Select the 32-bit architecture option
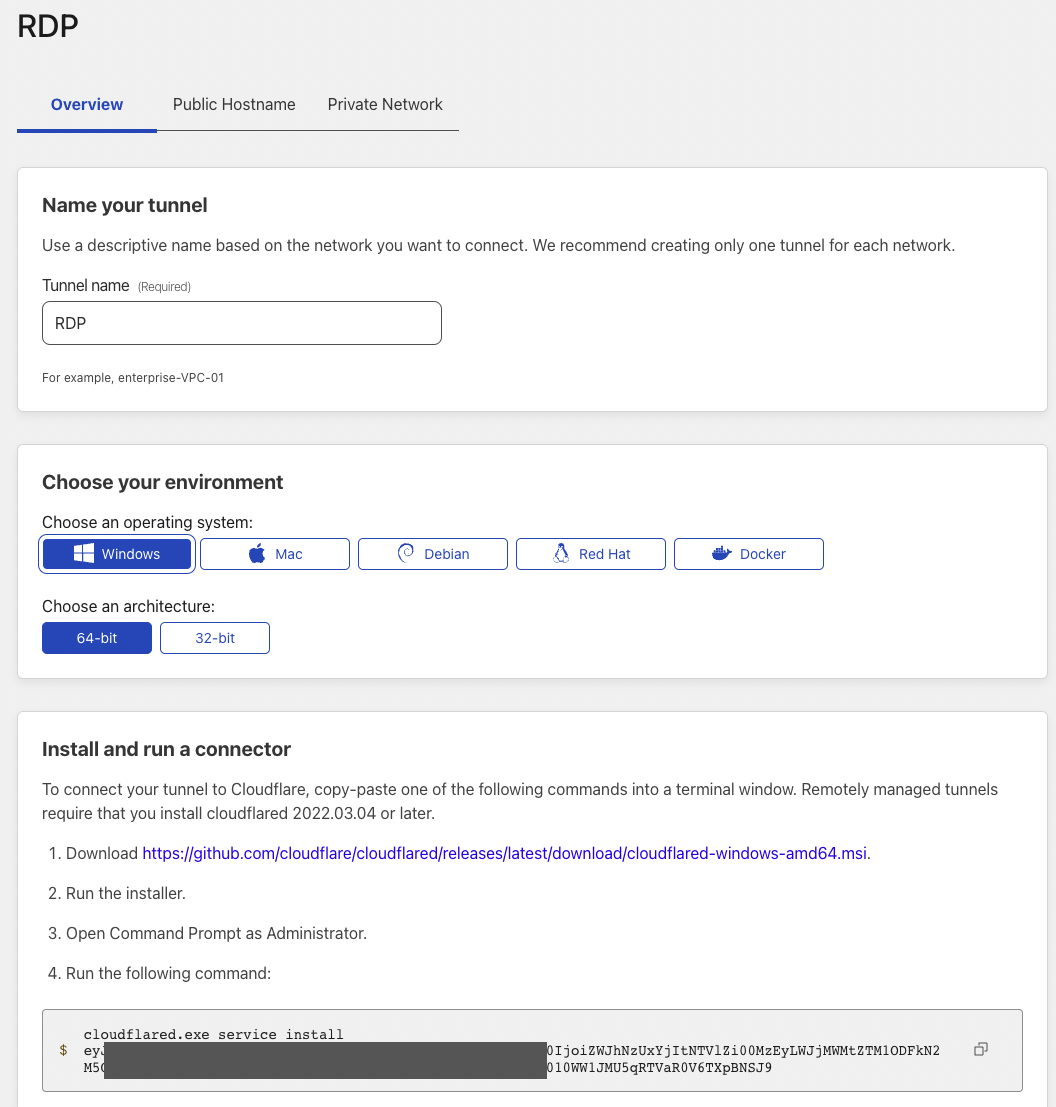Viewport: 1056px width, 1107px height. tap(215, 638)
